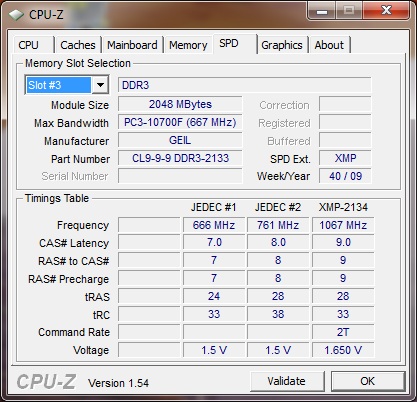Screen dimensions: 417x402
Task: Select the SPD tab
Action: 235,44
